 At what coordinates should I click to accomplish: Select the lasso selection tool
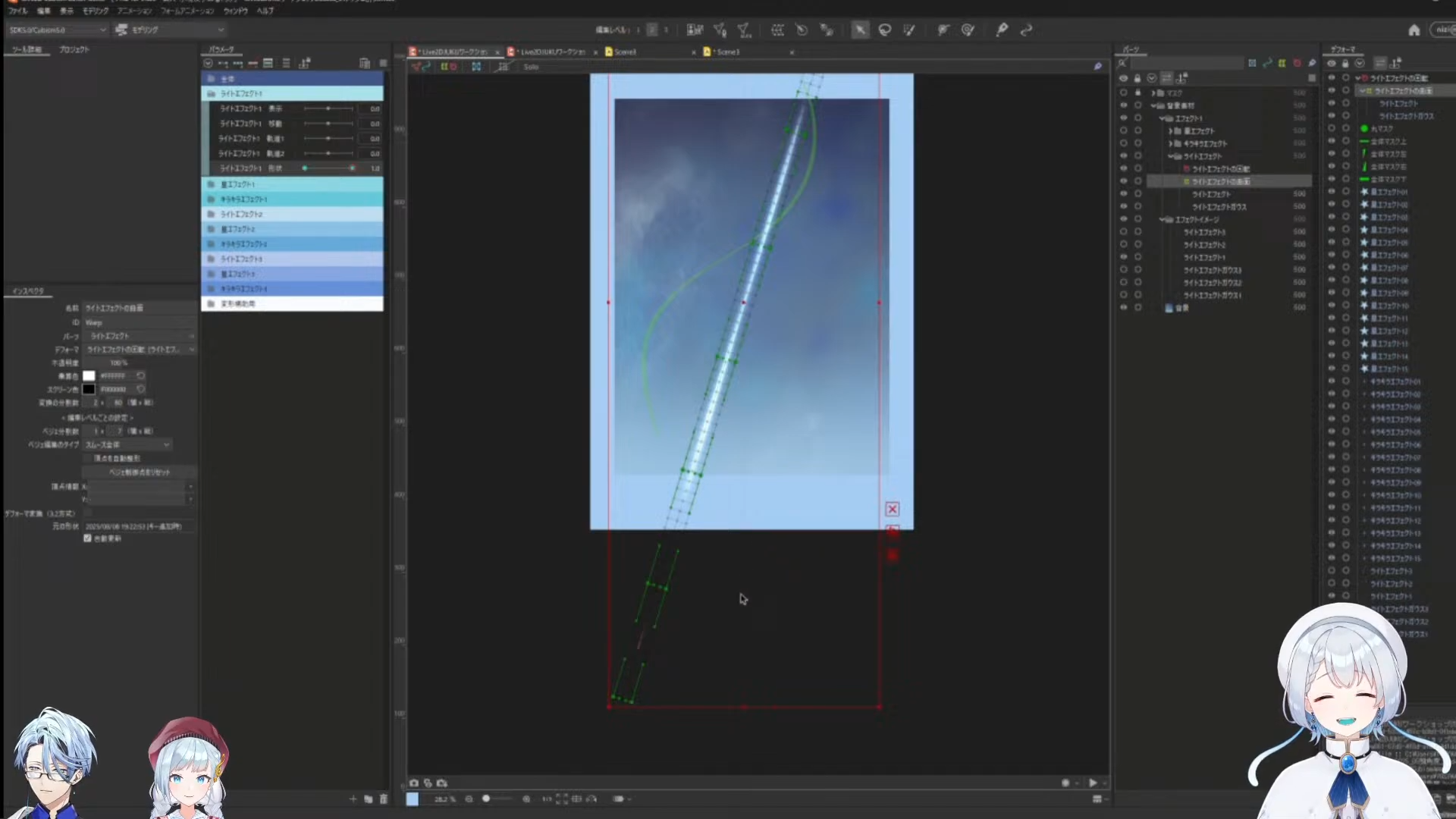(884, 30)
